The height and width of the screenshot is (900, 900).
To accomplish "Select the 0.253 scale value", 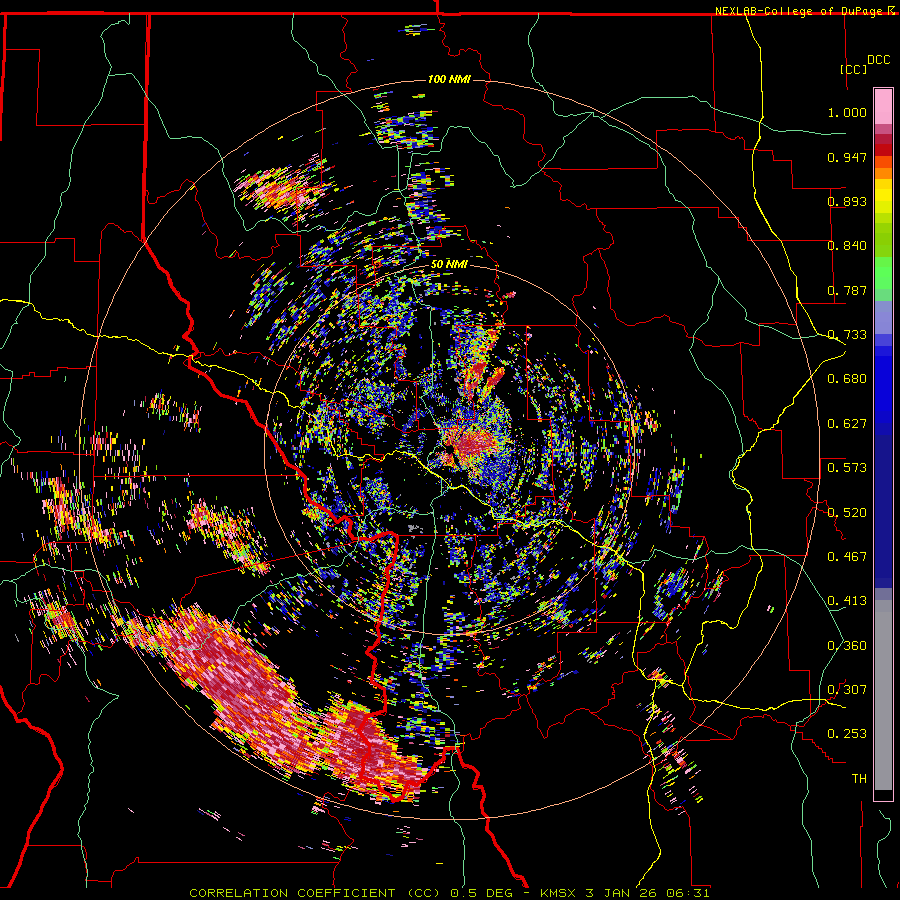I will click(847, 734).
